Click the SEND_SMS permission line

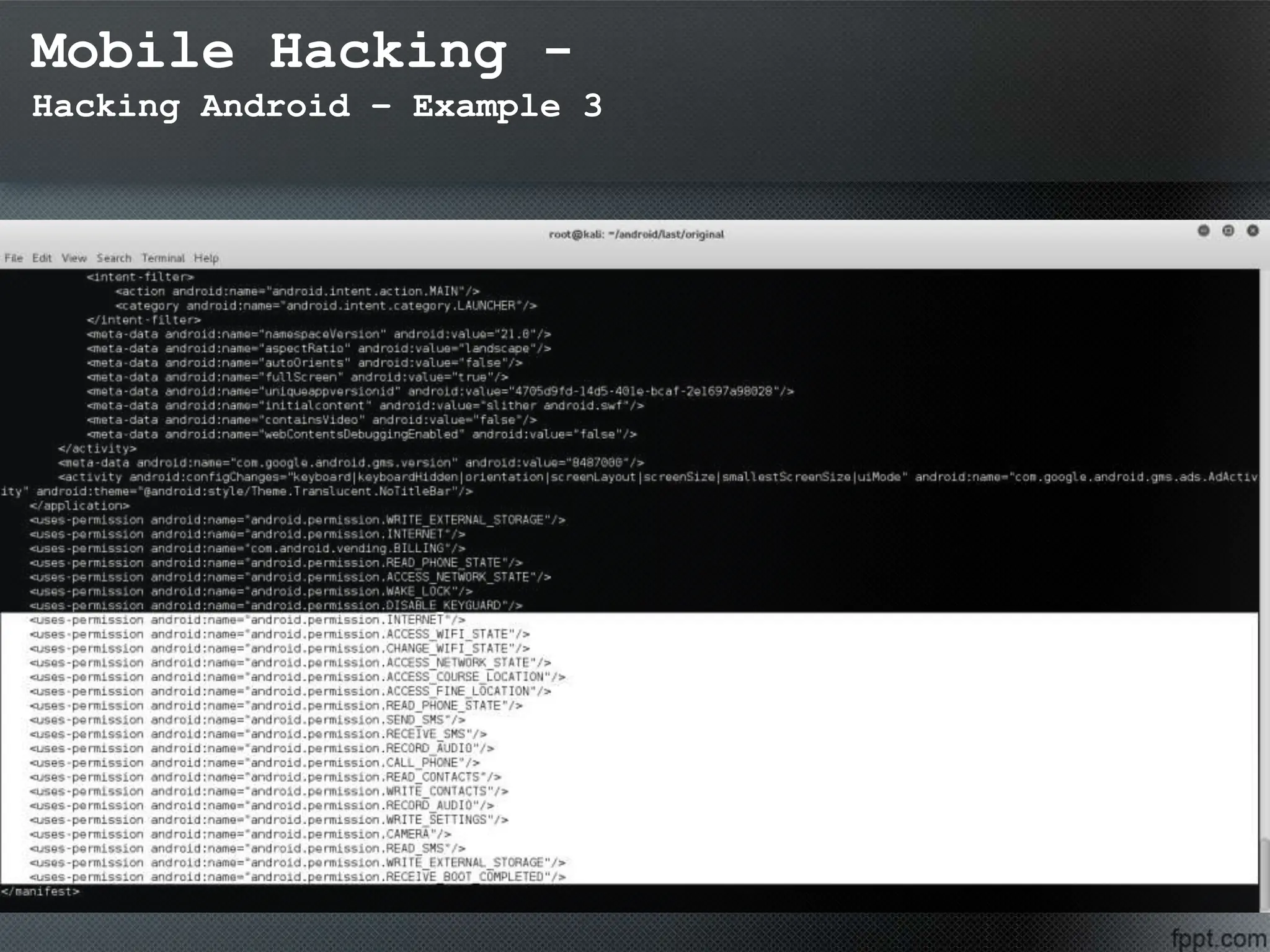tap(247, 720)
